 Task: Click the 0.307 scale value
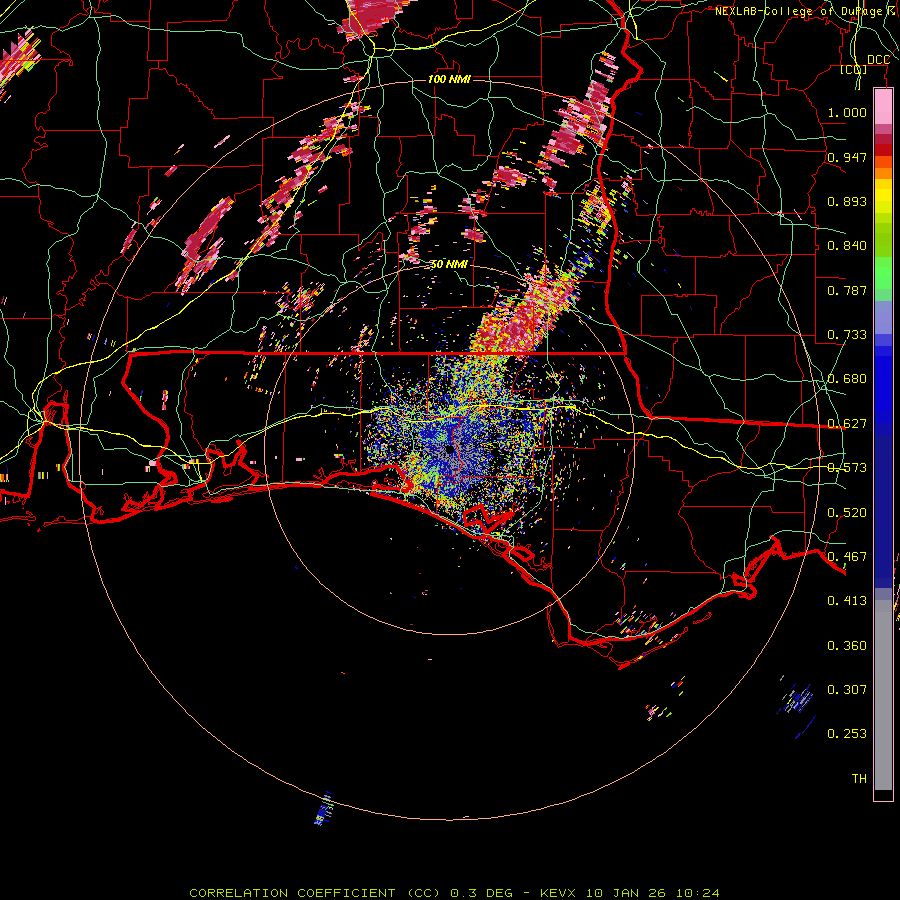click(x=847, y=690)
